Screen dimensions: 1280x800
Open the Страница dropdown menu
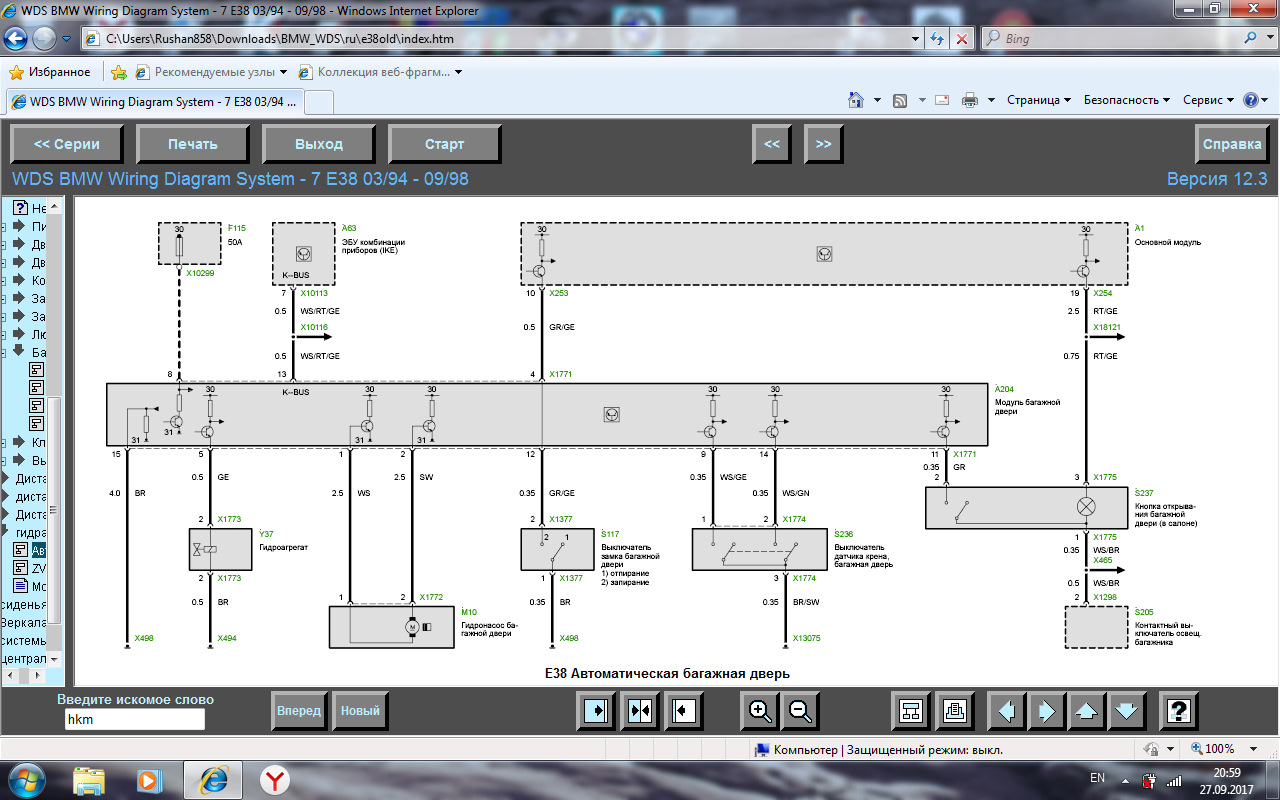pyautogui.click(x=1038, y=100)
